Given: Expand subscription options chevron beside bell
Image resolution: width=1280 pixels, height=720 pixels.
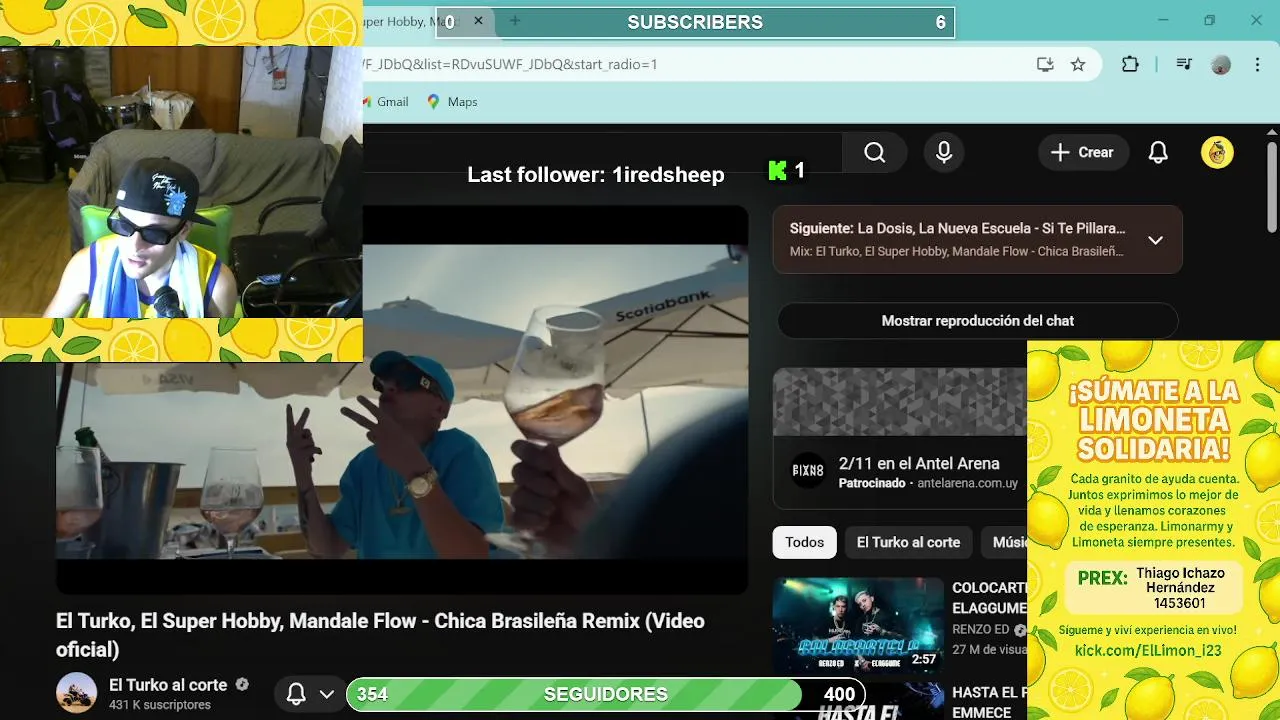Looking at the screenshot, I should [x=326, y=694].
